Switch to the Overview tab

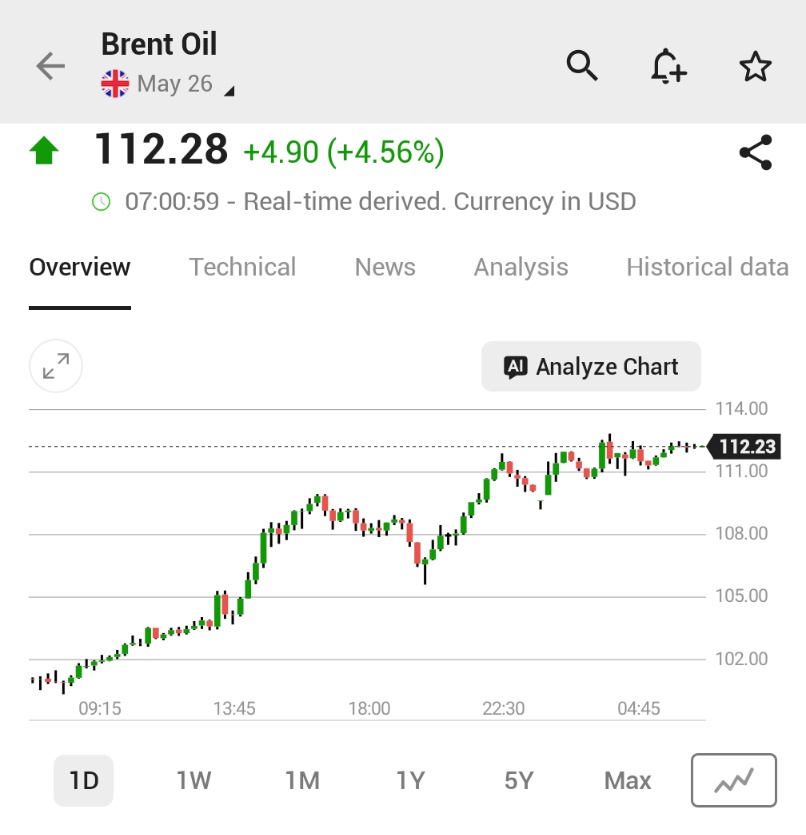(x=80, y=267)
